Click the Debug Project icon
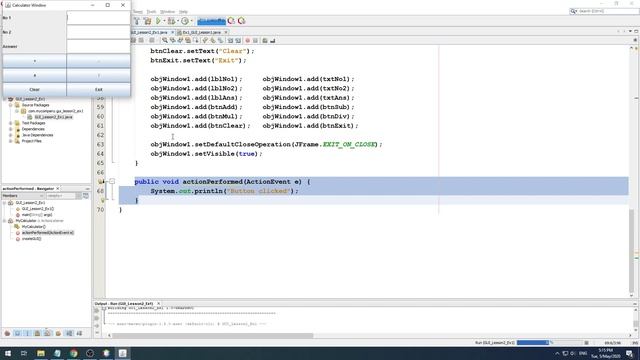 171,21
